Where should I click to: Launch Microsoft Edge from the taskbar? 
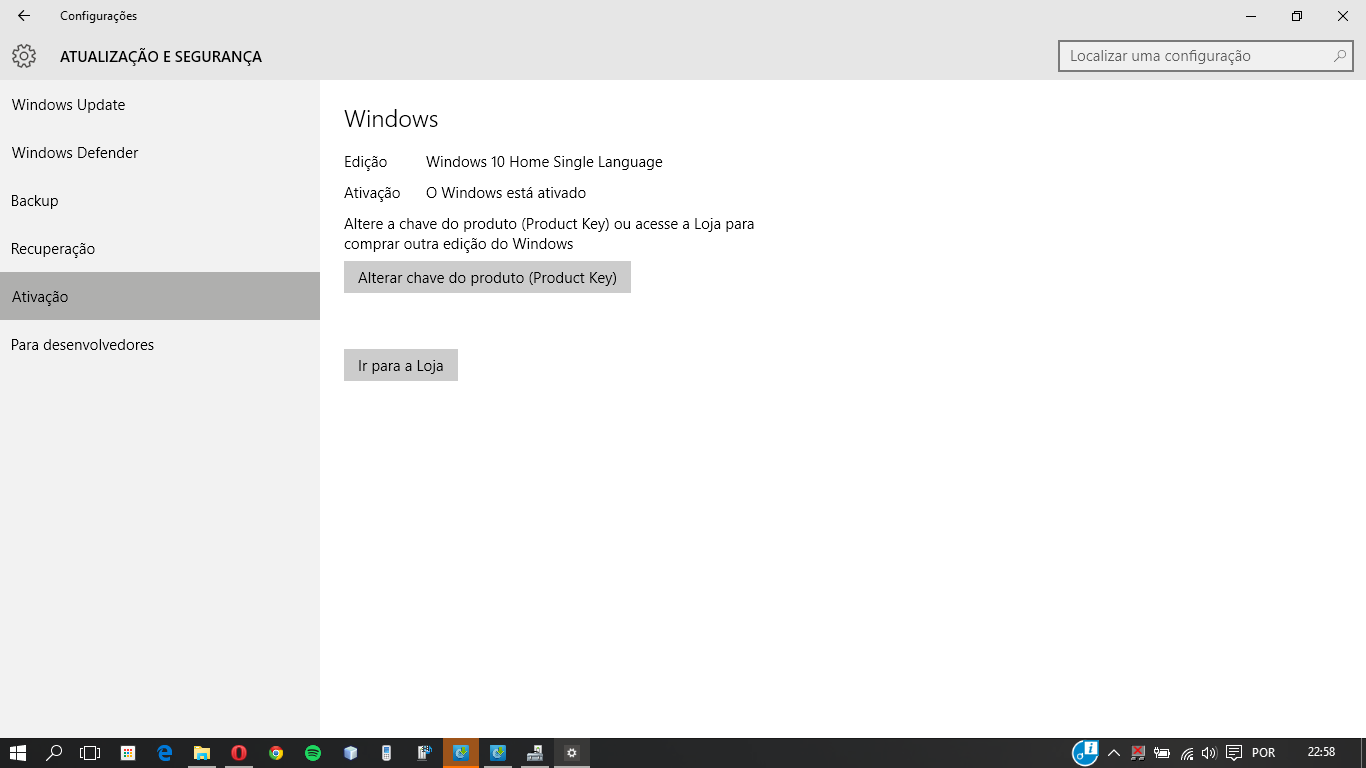tap(165, 753)
